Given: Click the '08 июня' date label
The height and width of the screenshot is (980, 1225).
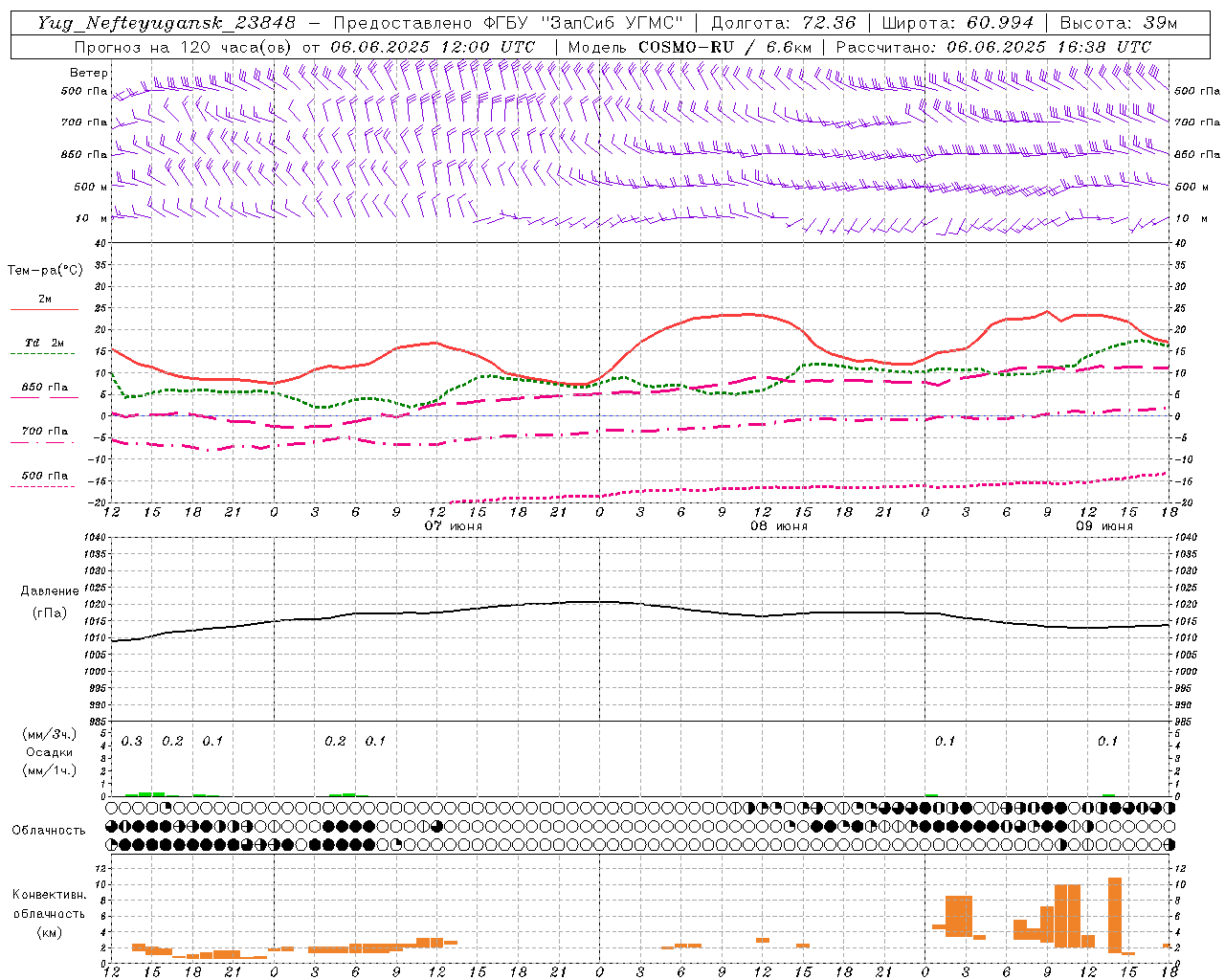Looking at the screenshot, I should point(779,526).
